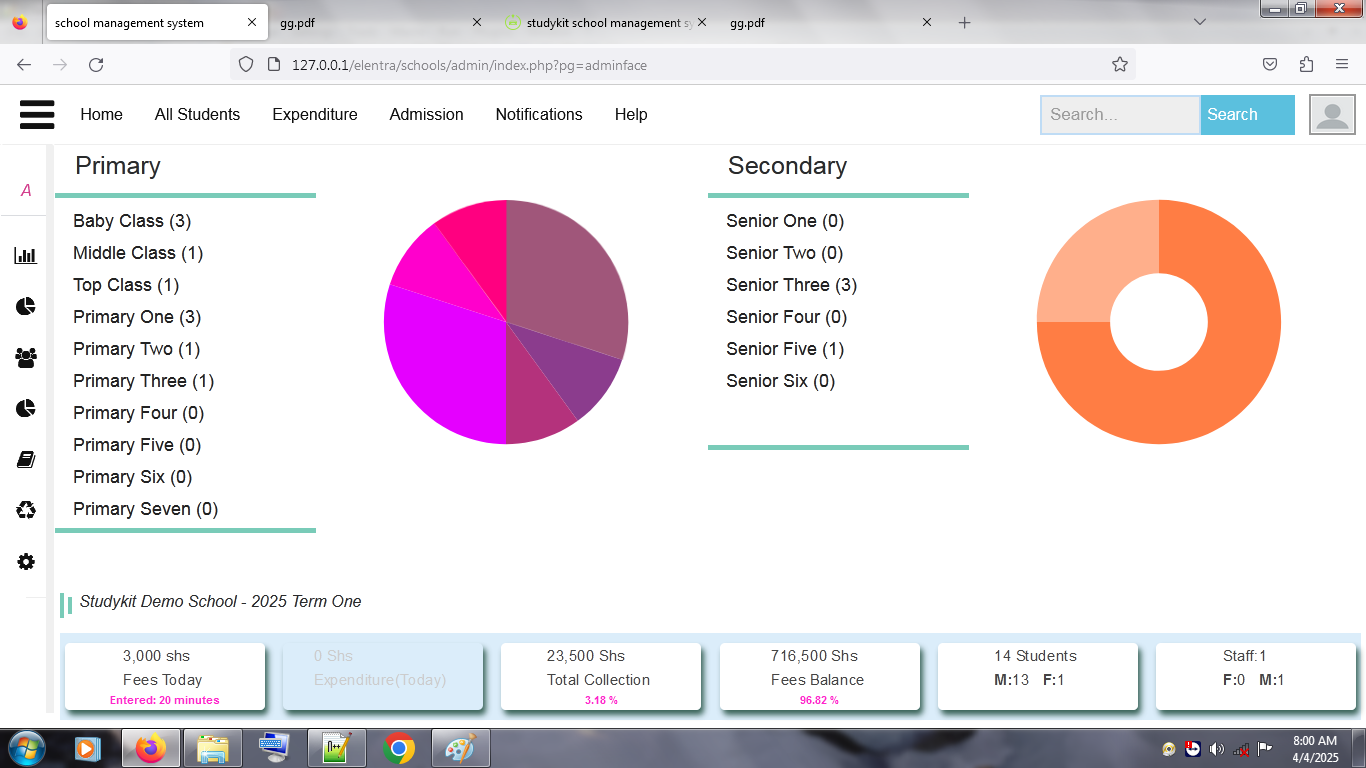This screenshot has height=768, width=1366.
Task: Switch to the All Students menu item
Action: pos(197,114)
